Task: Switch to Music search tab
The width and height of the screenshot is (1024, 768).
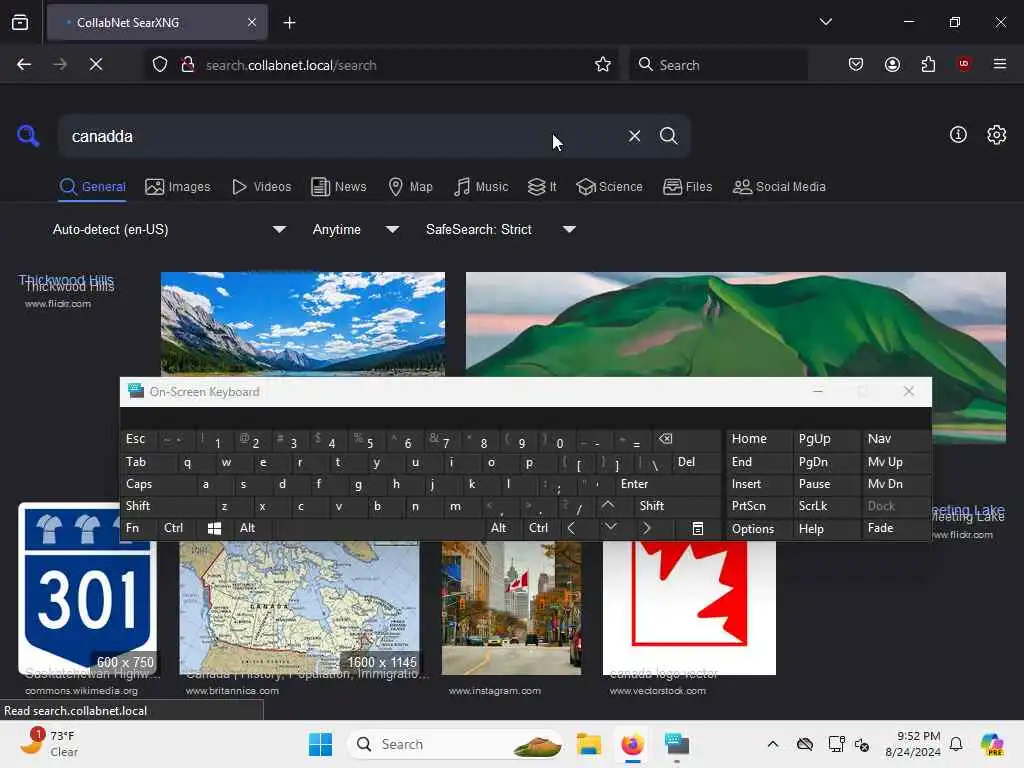Action: [481, 187]
